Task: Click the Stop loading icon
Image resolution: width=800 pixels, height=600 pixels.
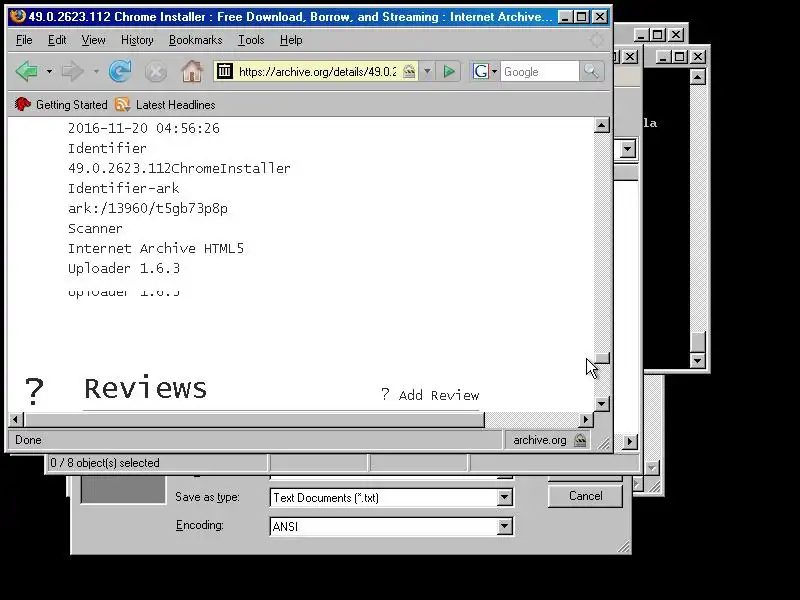Action: 156,71
